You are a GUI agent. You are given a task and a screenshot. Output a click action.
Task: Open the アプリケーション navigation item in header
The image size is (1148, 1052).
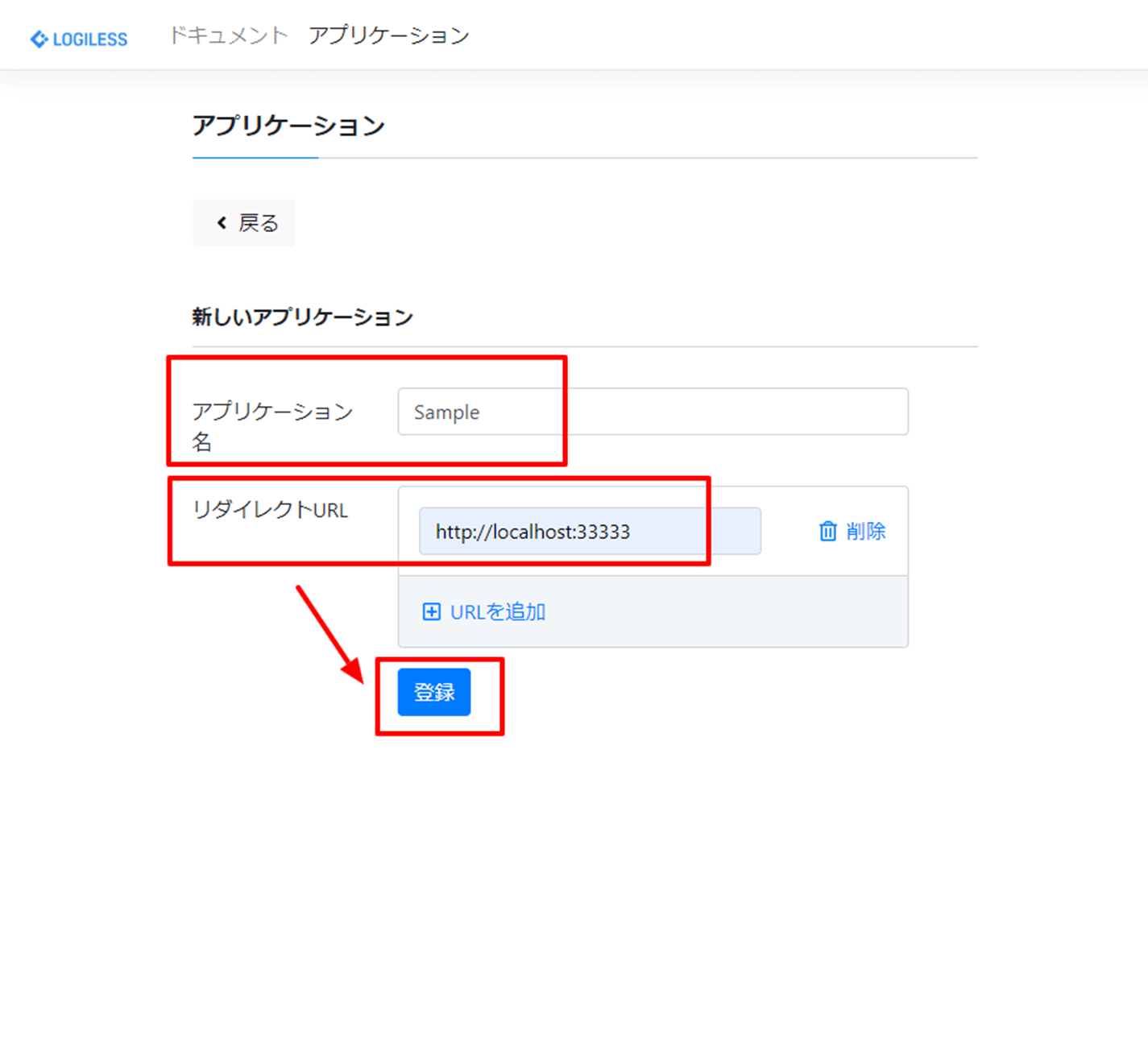coord(389,35)
